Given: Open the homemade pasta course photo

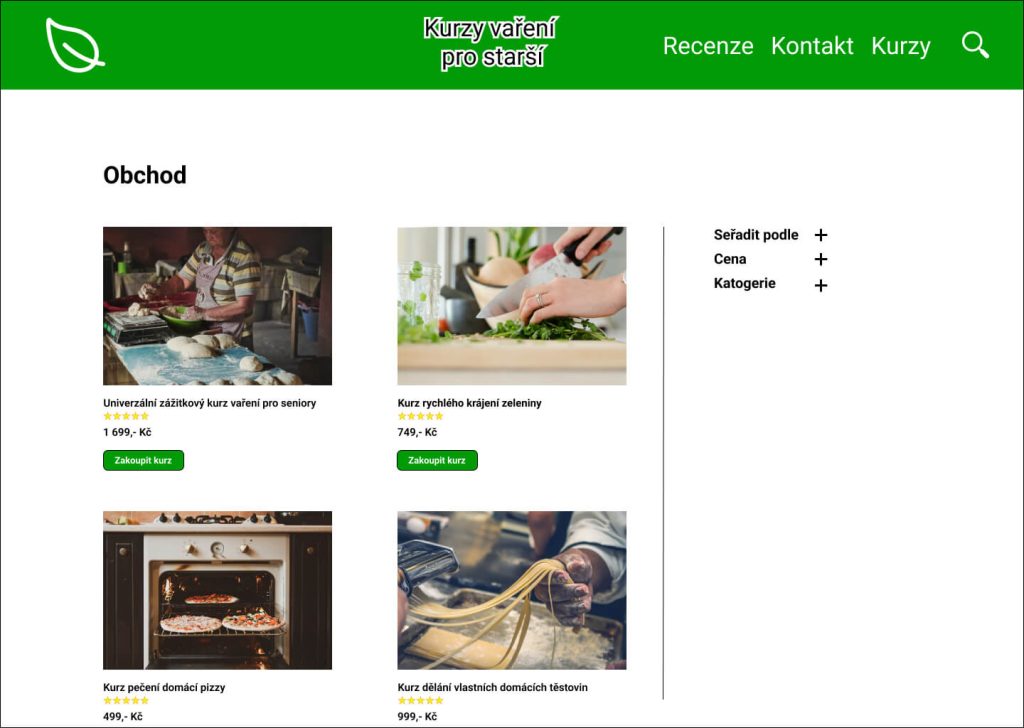Looking at the screenshot, I should (511, 590).
